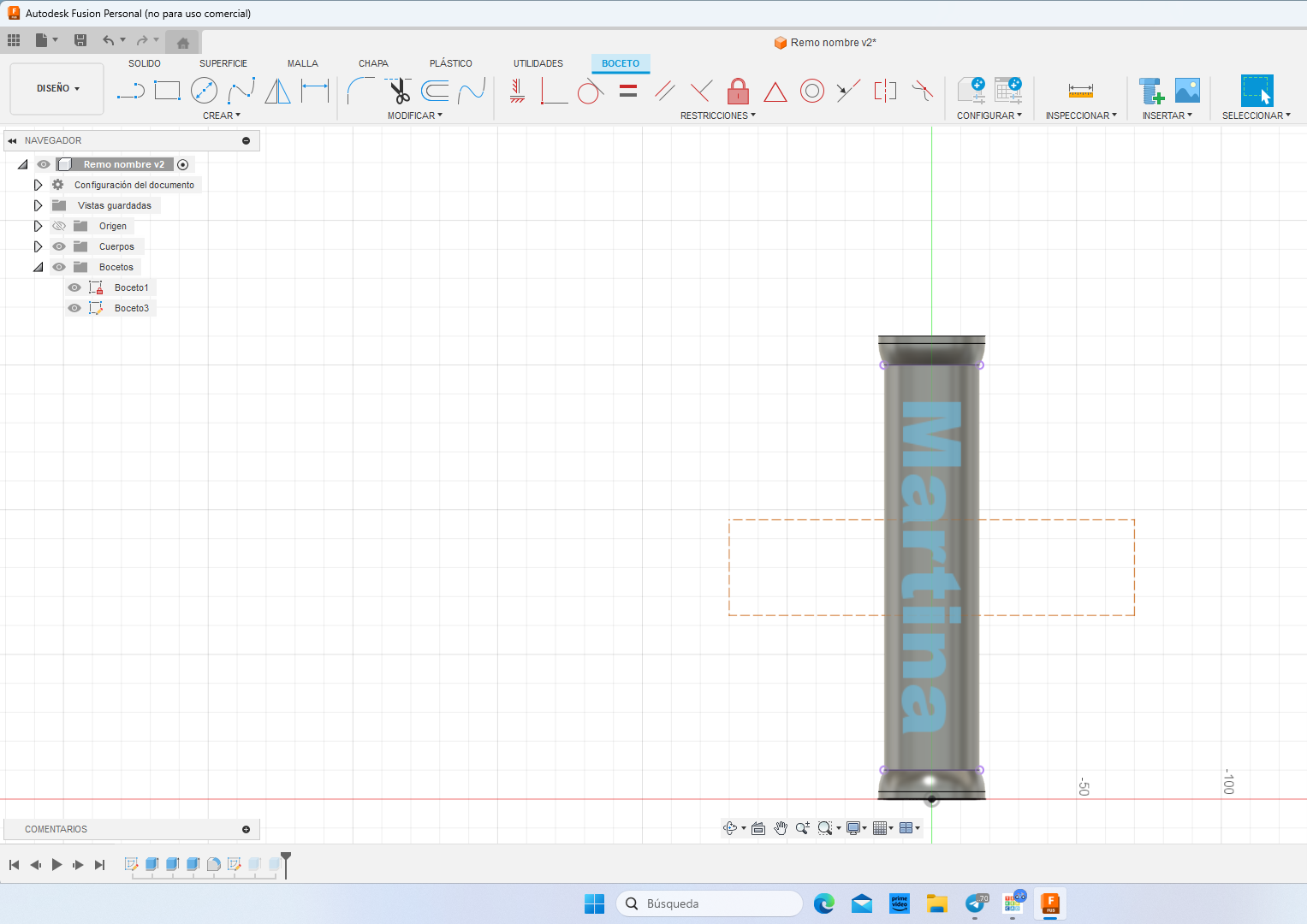Switch to the MALLA tab
Viewport: 1307px width, 924px height.
pos(303,63)
